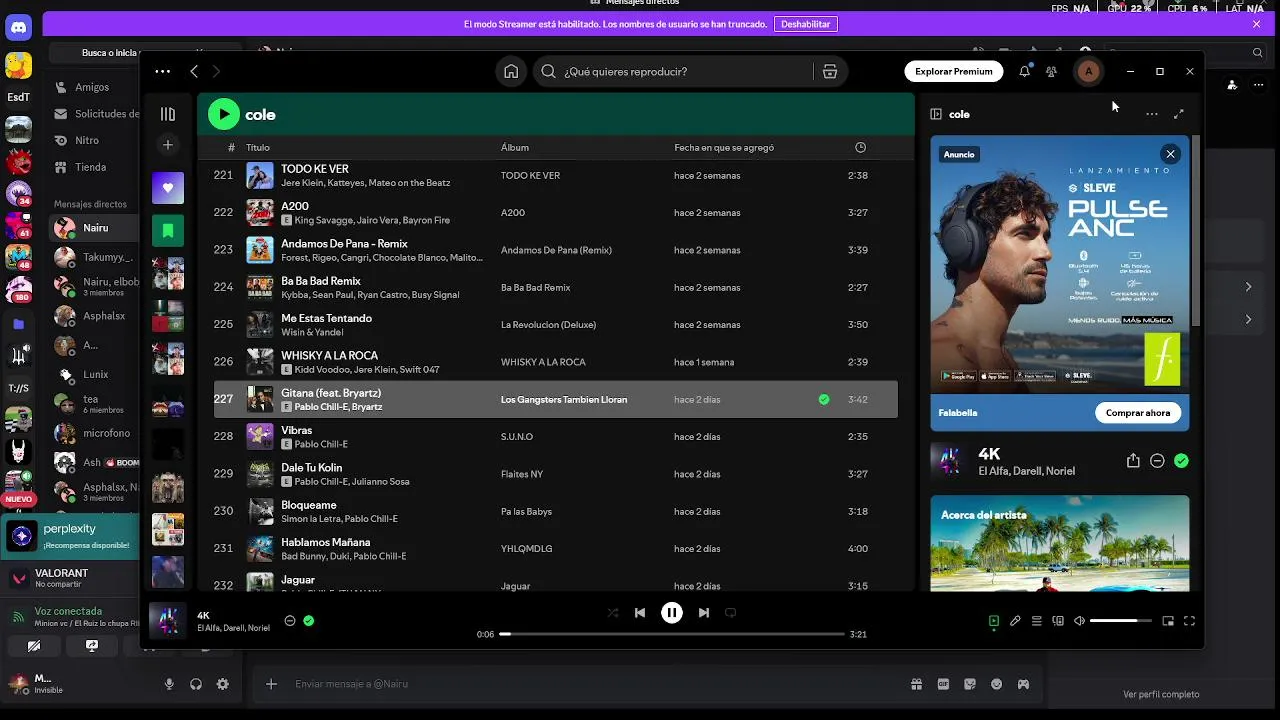This screenshot has width=1280, height=720.
Task: Go forward with Spotify right arrow
Action: point(216,71)
